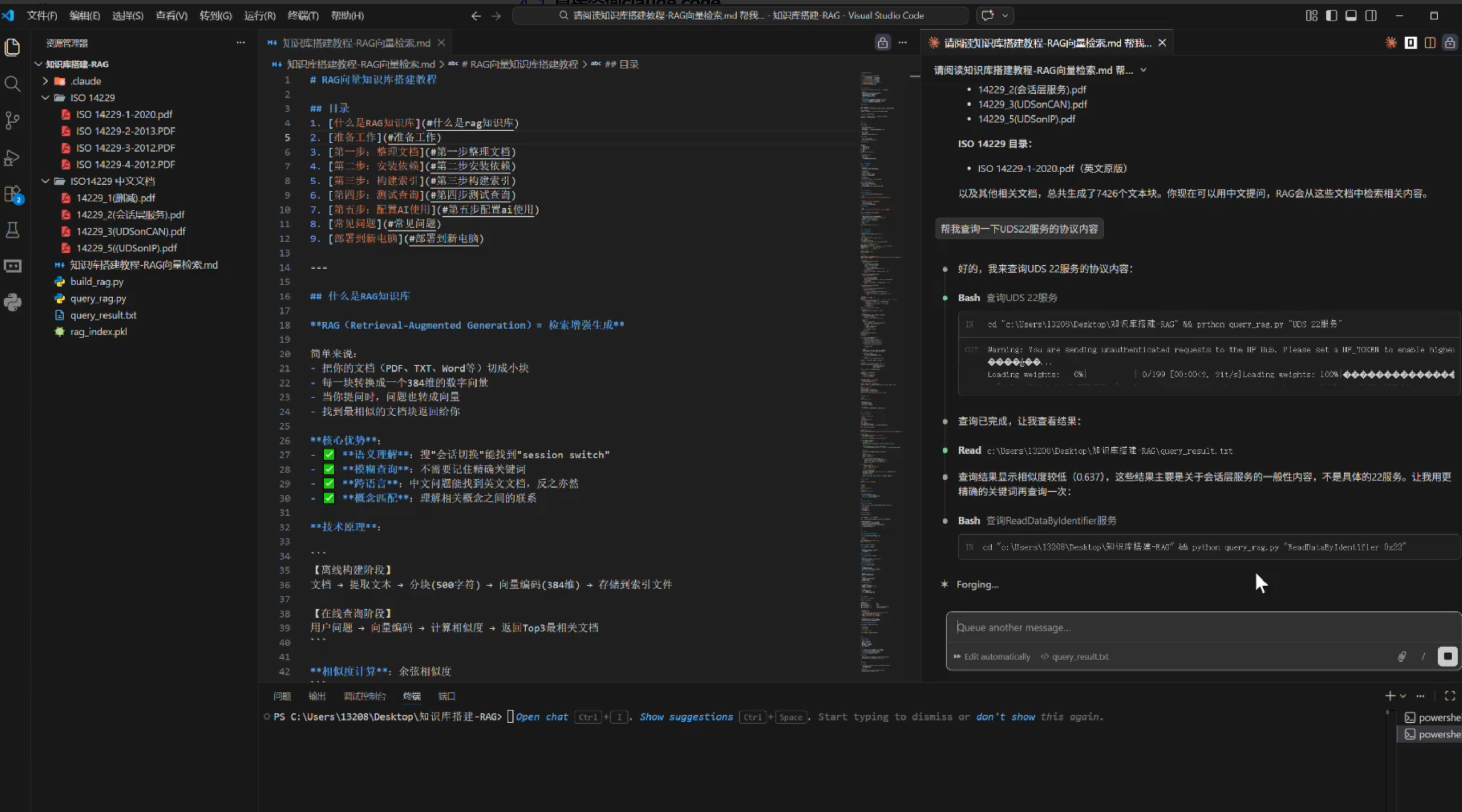
Task: Open the Run and Debug view
Action: pos(13,158)
